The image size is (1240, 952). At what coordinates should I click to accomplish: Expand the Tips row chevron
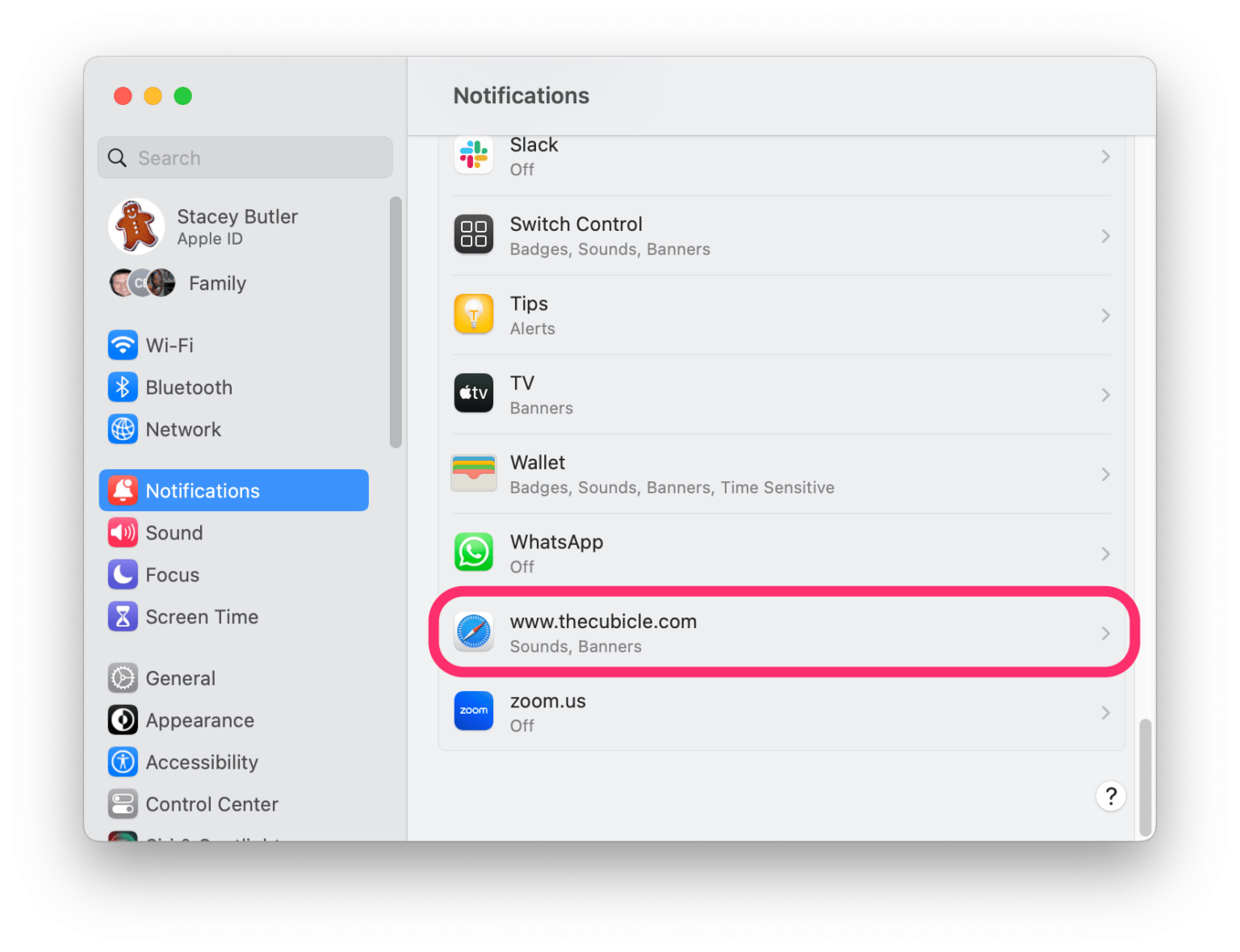(1106, 316)
